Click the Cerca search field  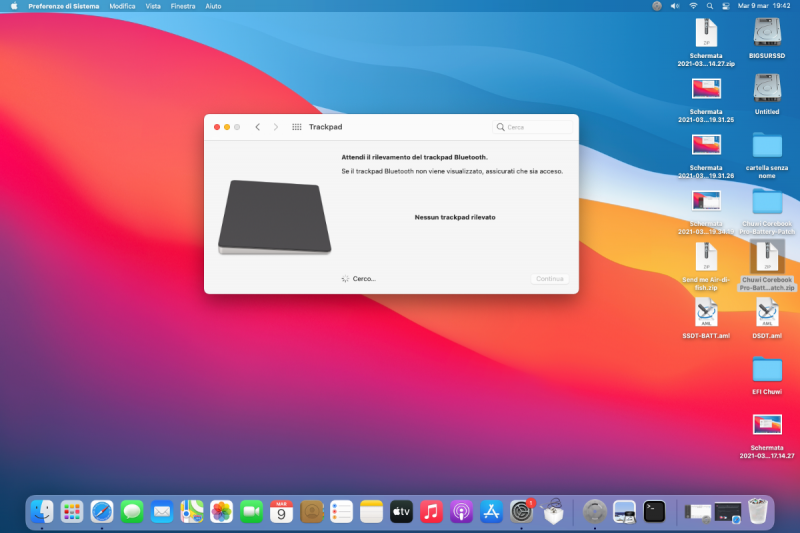[x=534, y=127]
